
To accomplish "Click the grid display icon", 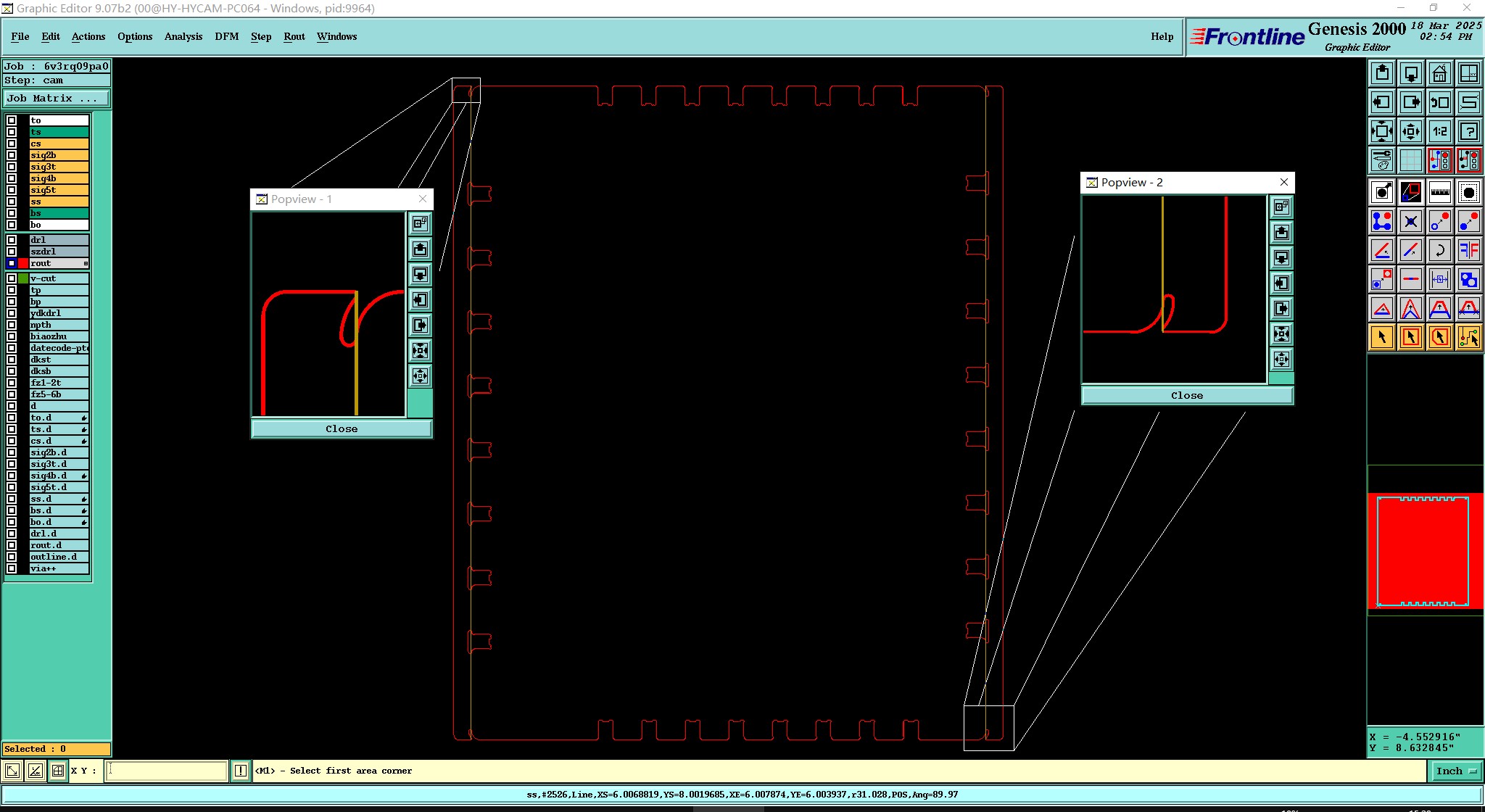I will pos(1410,159).
